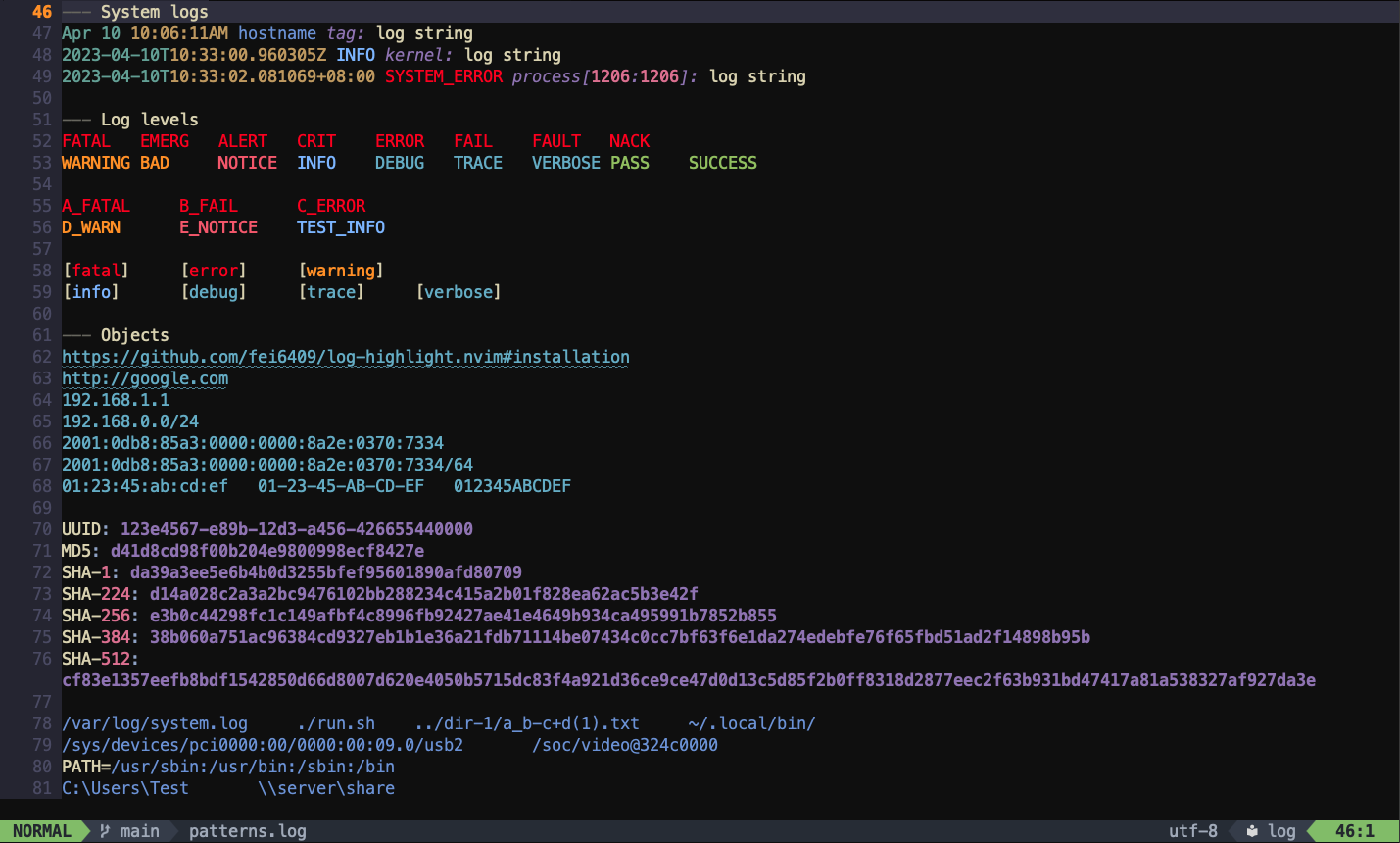
Task: Click the EMERG log level word
Action: (x=165, y=141)
